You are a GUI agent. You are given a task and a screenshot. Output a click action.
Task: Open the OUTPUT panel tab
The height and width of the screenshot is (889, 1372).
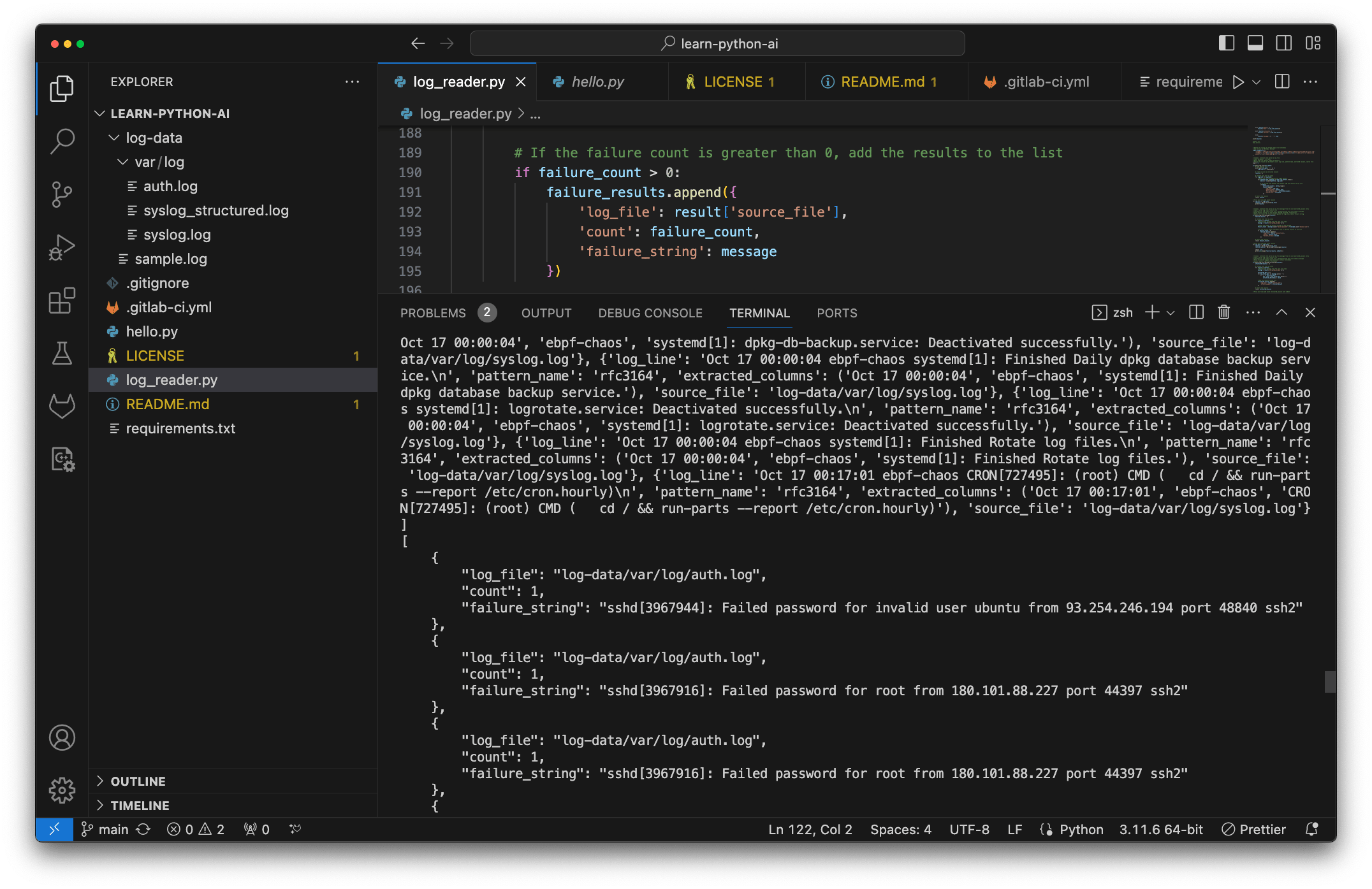click(546, 313)
